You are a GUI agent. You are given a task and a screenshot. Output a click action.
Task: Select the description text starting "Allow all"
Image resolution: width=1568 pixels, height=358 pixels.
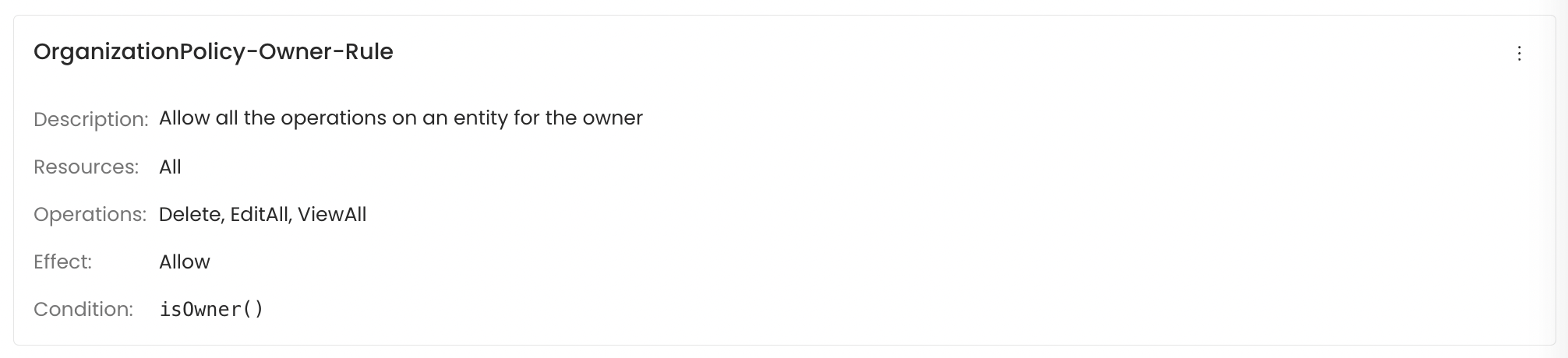tap(401, 118)
